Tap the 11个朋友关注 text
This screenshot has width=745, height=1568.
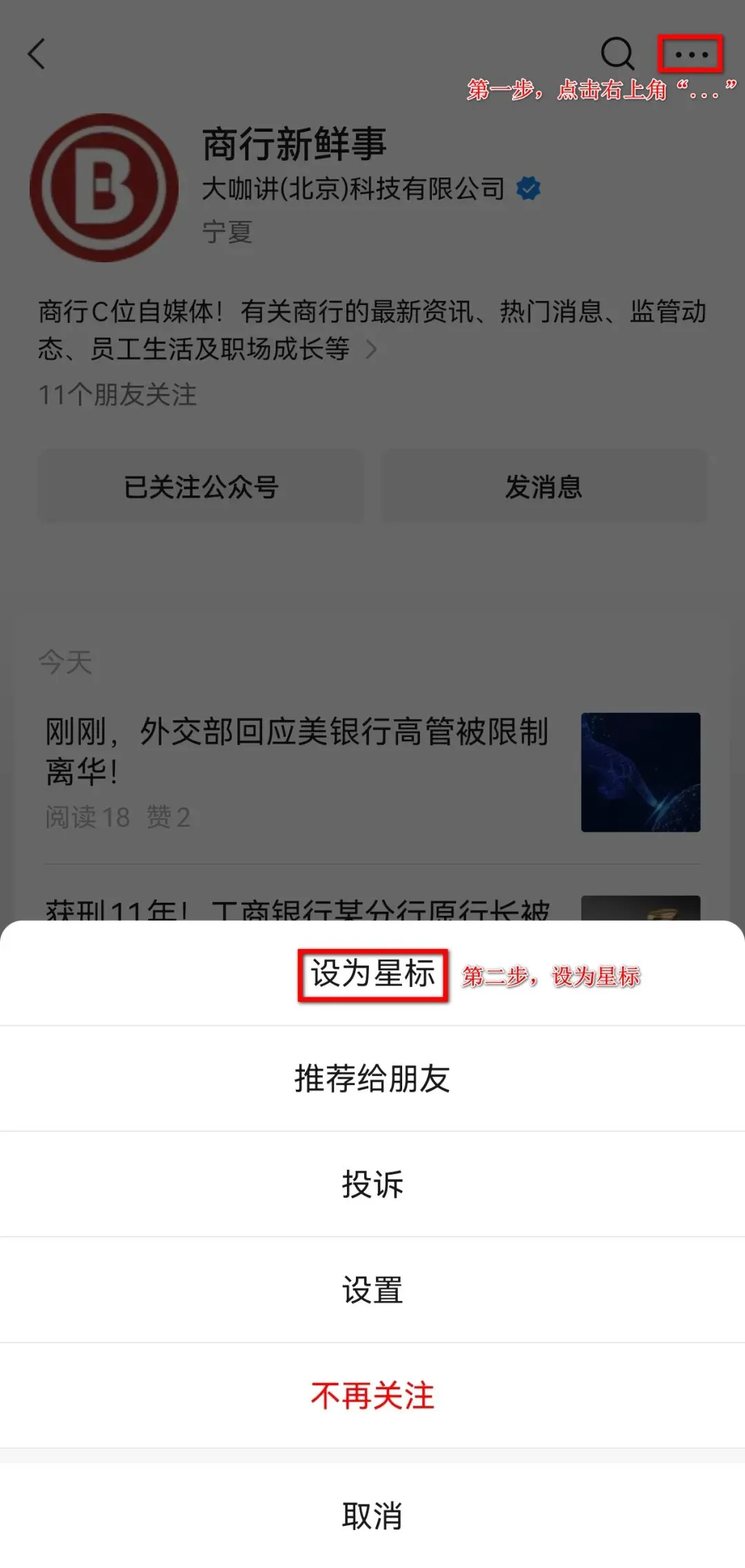[118, 395]
